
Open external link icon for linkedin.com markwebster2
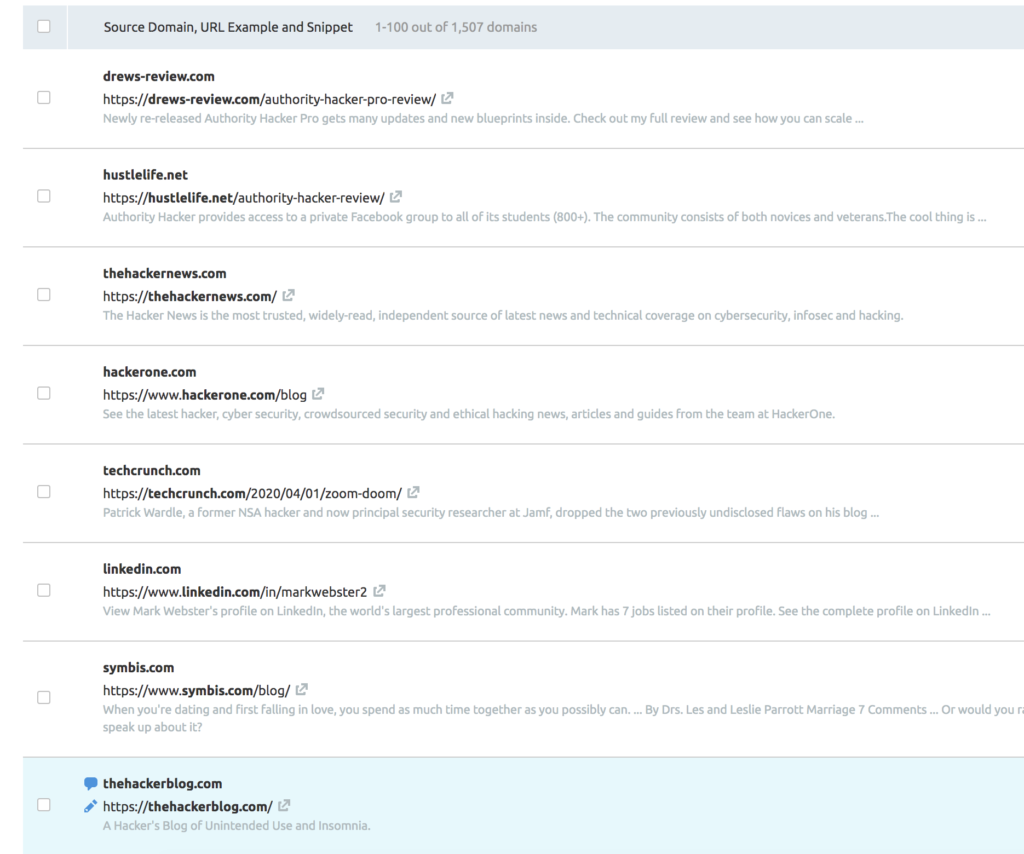[379, 592]
